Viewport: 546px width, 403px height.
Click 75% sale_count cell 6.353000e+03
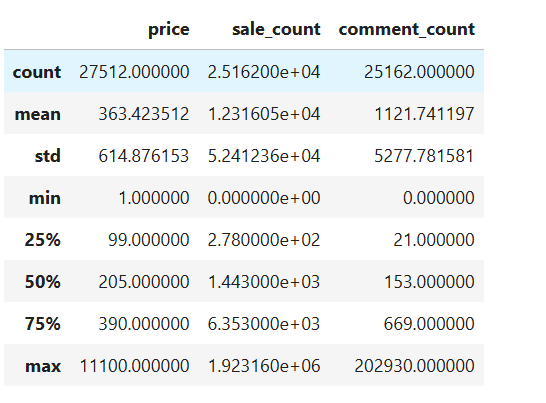point(264,324)
